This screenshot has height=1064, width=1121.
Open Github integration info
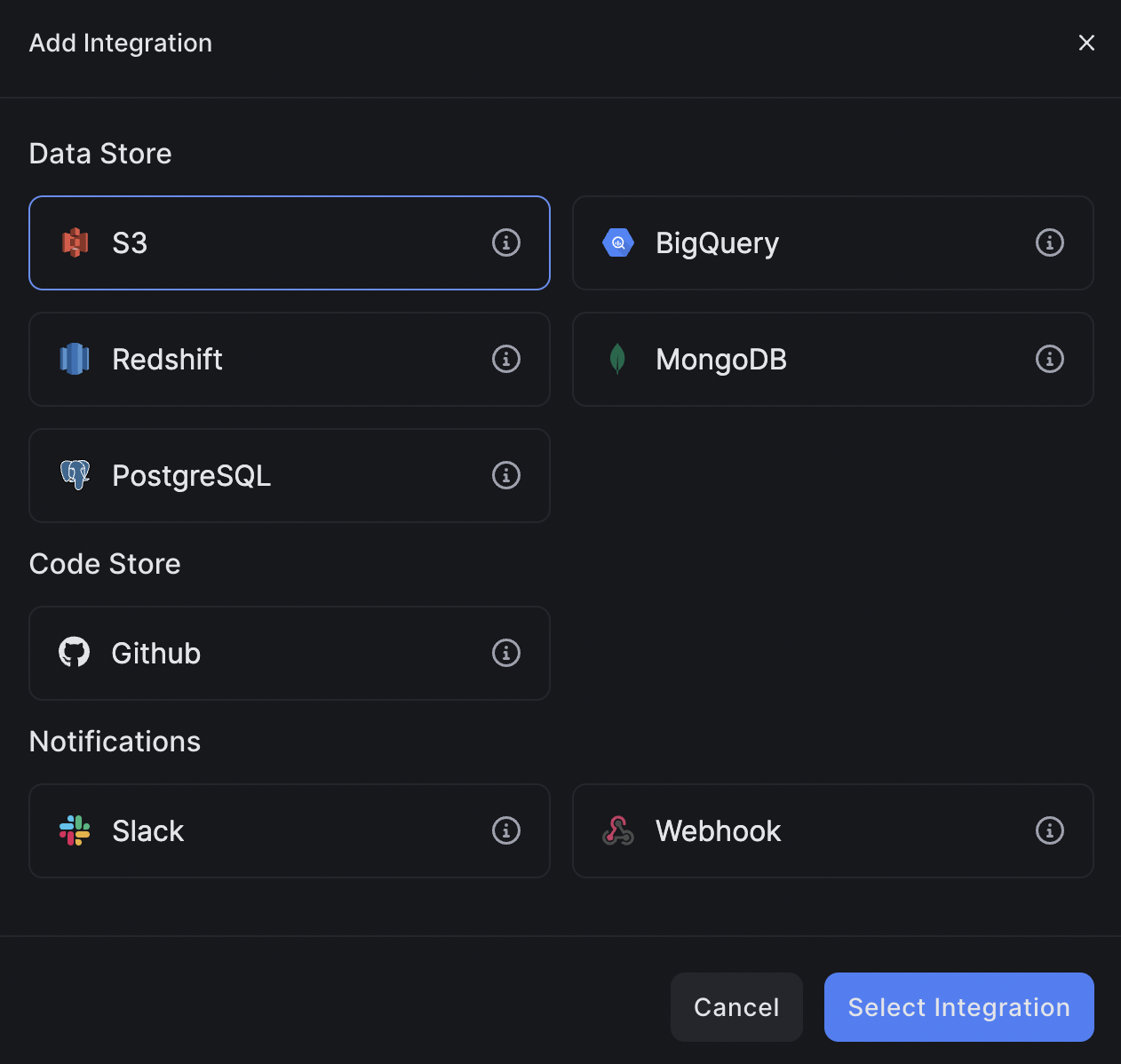pos(506,653)
